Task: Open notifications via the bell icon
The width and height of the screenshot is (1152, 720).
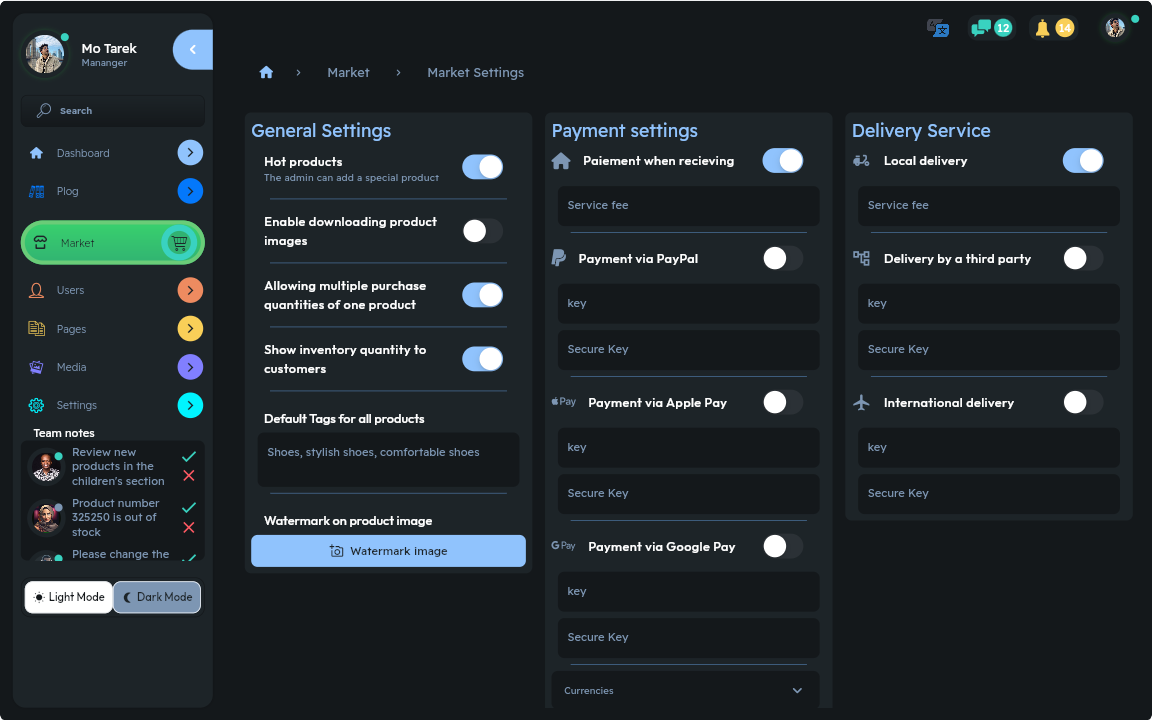Action: point(1041,28)
